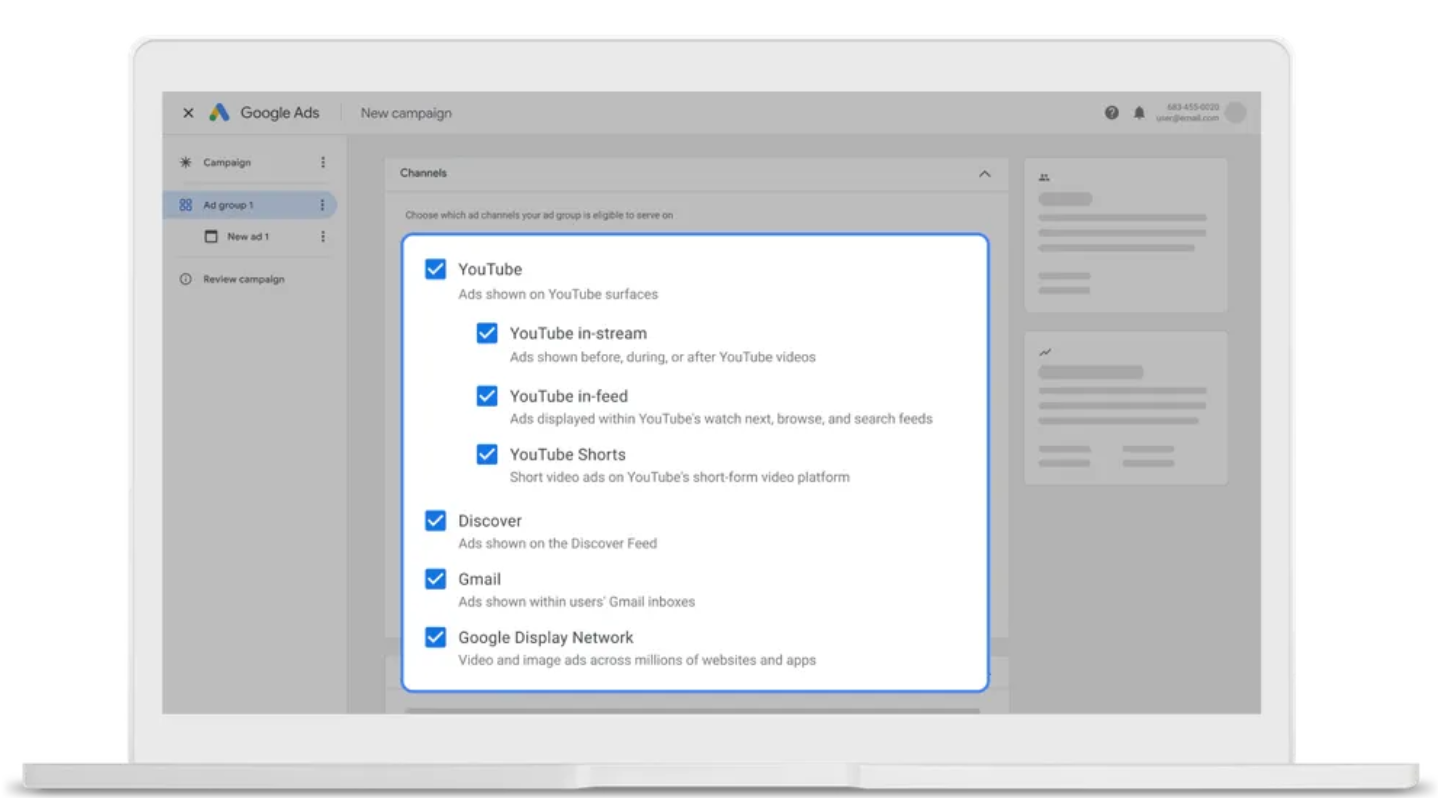Open the three-dot menu next to New ad 1
The image size is (1438, 798).
pyautogui.click(x=322, y=237)
